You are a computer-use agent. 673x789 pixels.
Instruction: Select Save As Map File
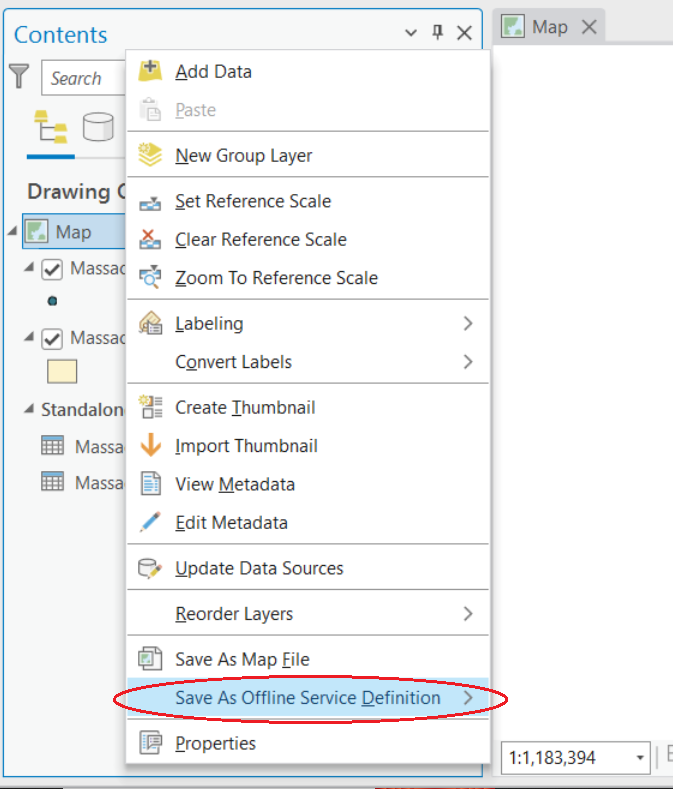tap(242, 659)
